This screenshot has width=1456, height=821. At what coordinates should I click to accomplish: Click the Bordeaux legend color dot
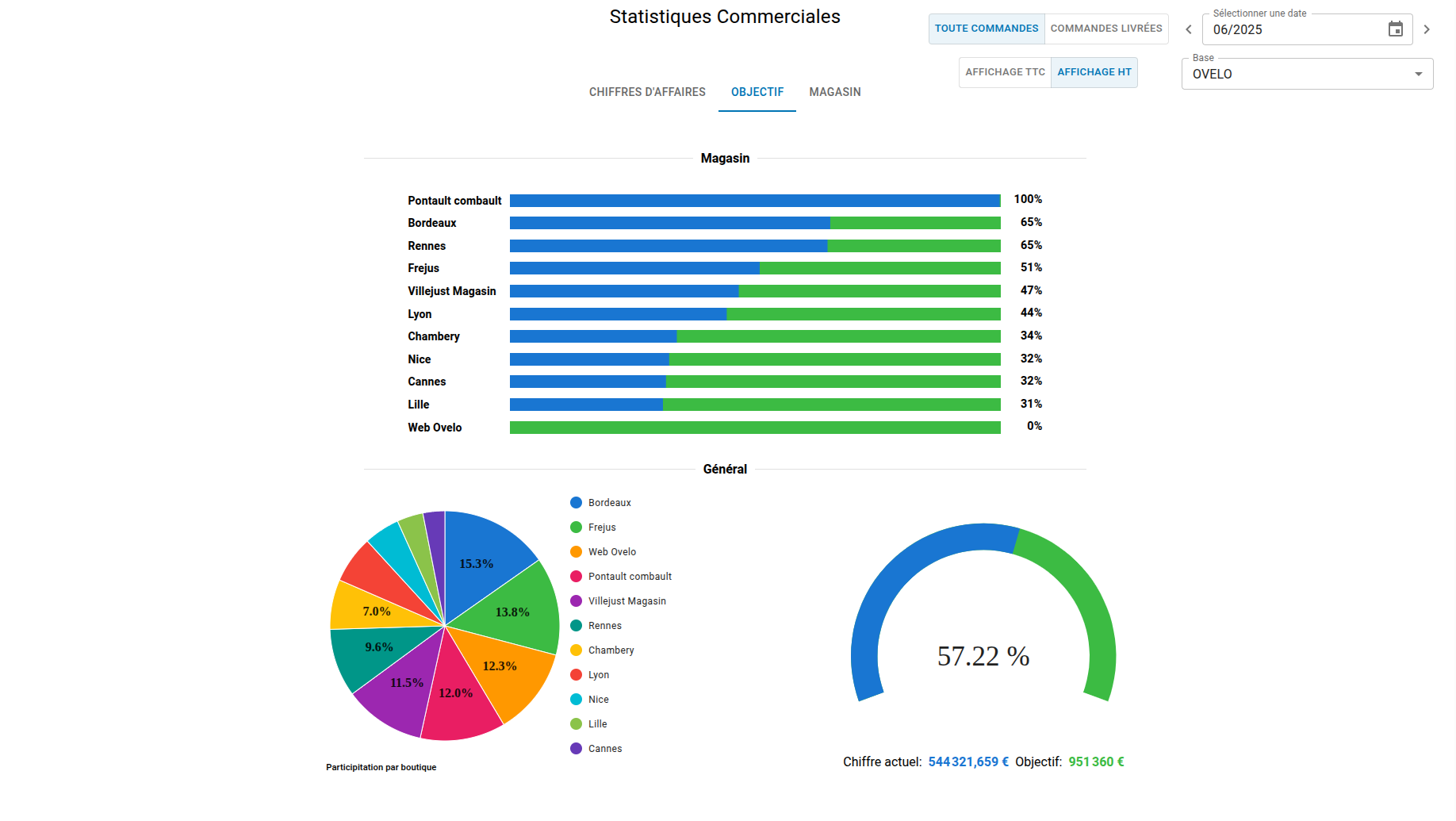tap(575, 502)
